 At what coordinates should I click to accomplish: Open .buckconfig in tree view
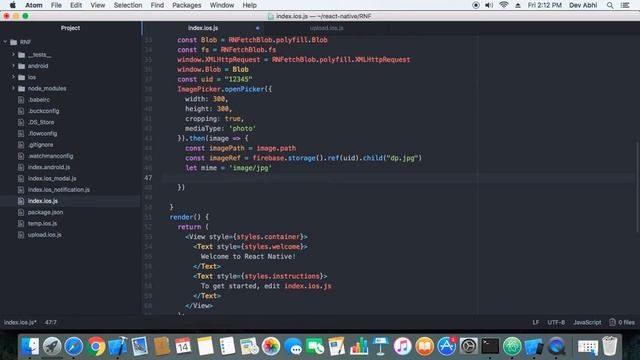point(43,111)
